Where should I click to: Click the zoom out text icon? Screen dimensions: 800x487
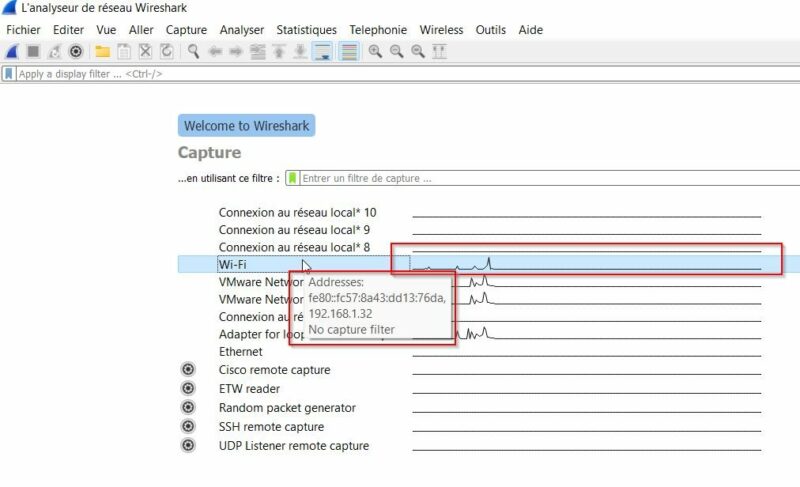click(x=396, y=52)
